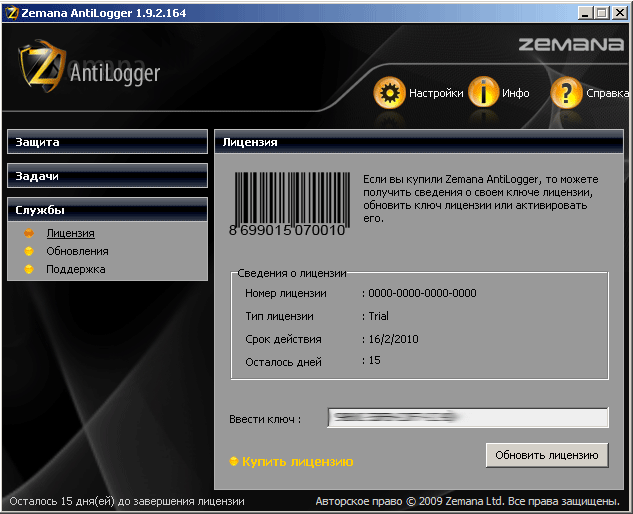The image size is (633, 514).
Task: Click the Обновить лицензию button
Action: (547, 455)
